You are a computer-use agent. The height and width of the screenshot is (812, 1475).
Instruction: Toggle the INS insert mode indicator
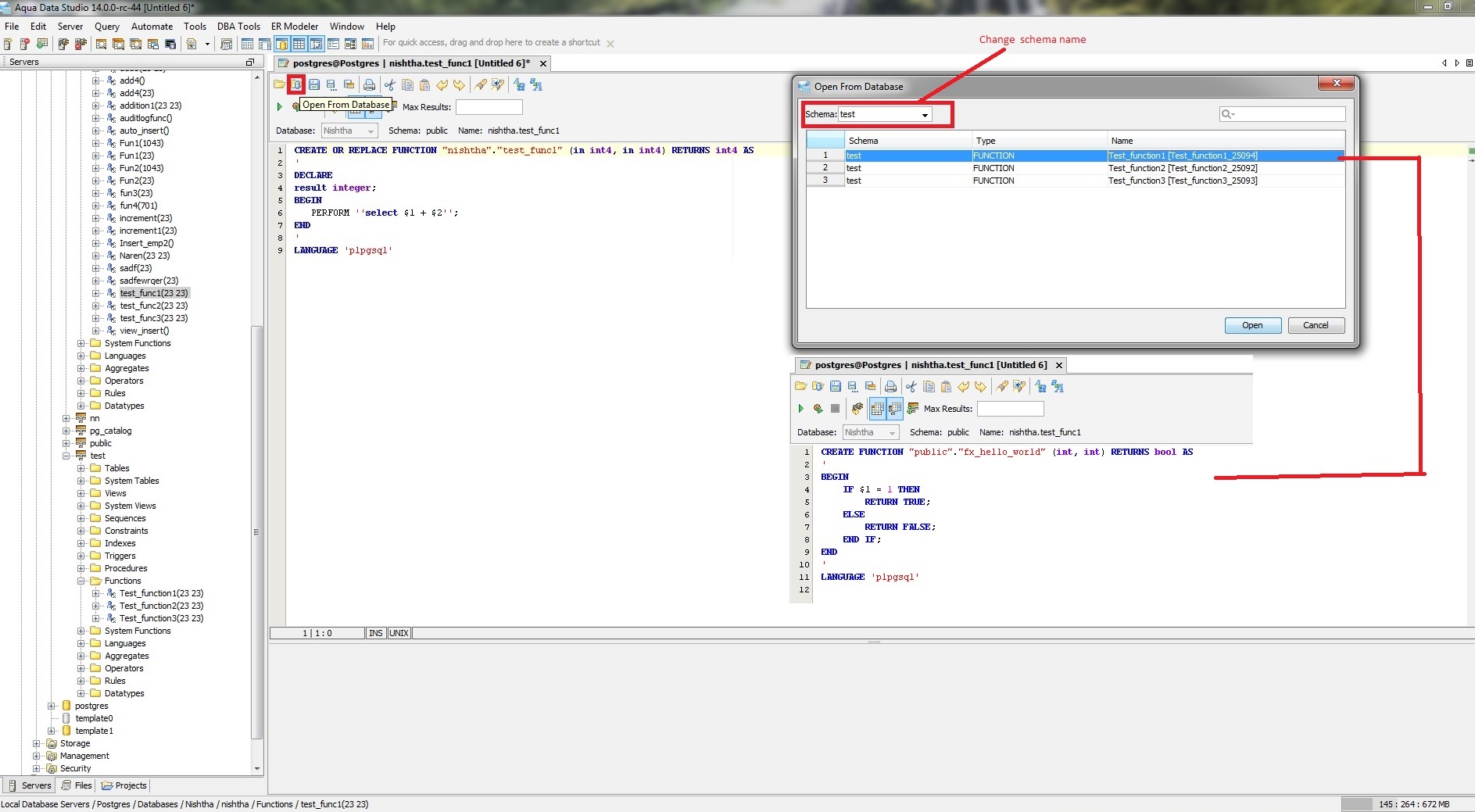tap(376, 633)
